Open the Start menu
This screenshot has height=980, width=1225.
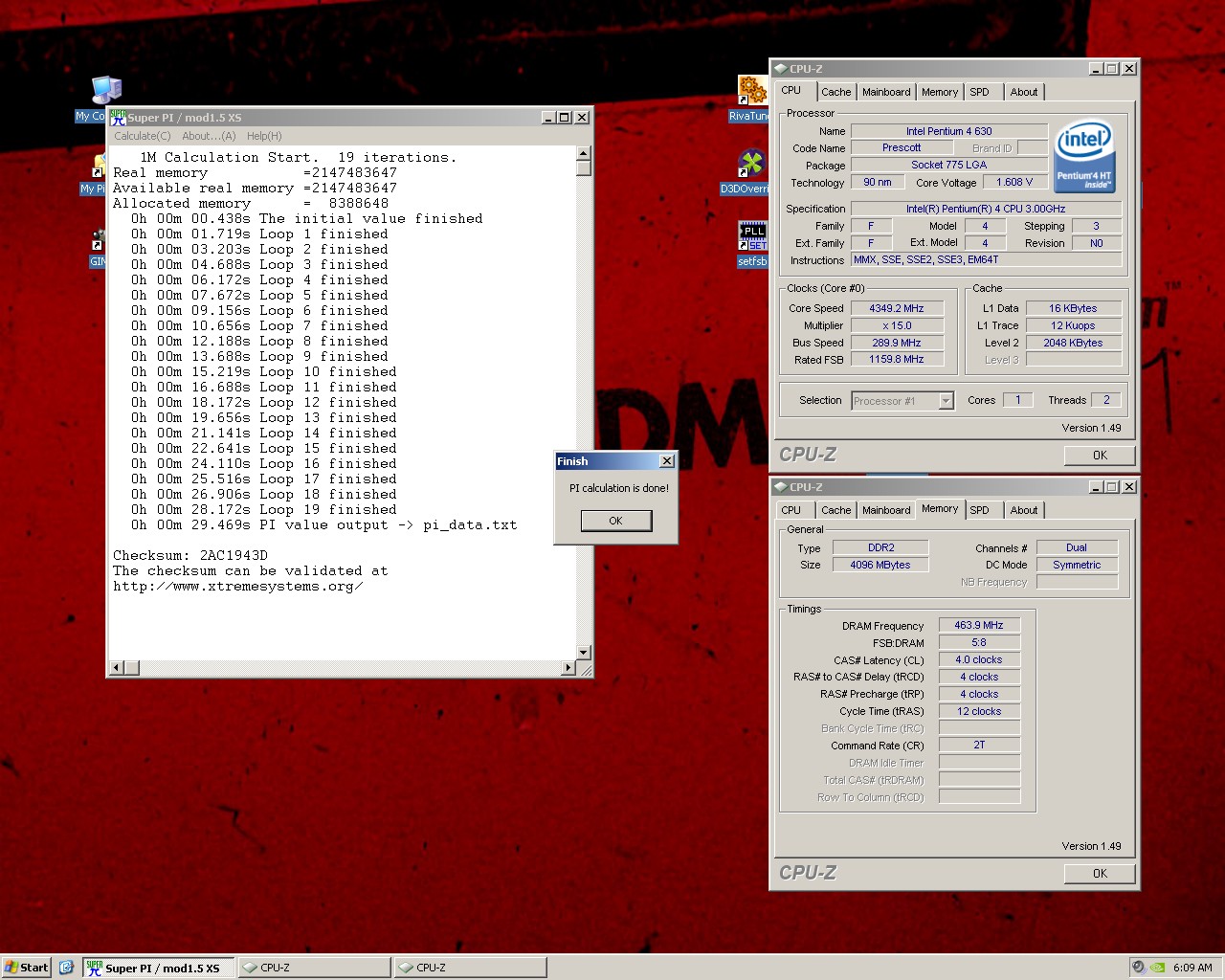pos(26,968)
